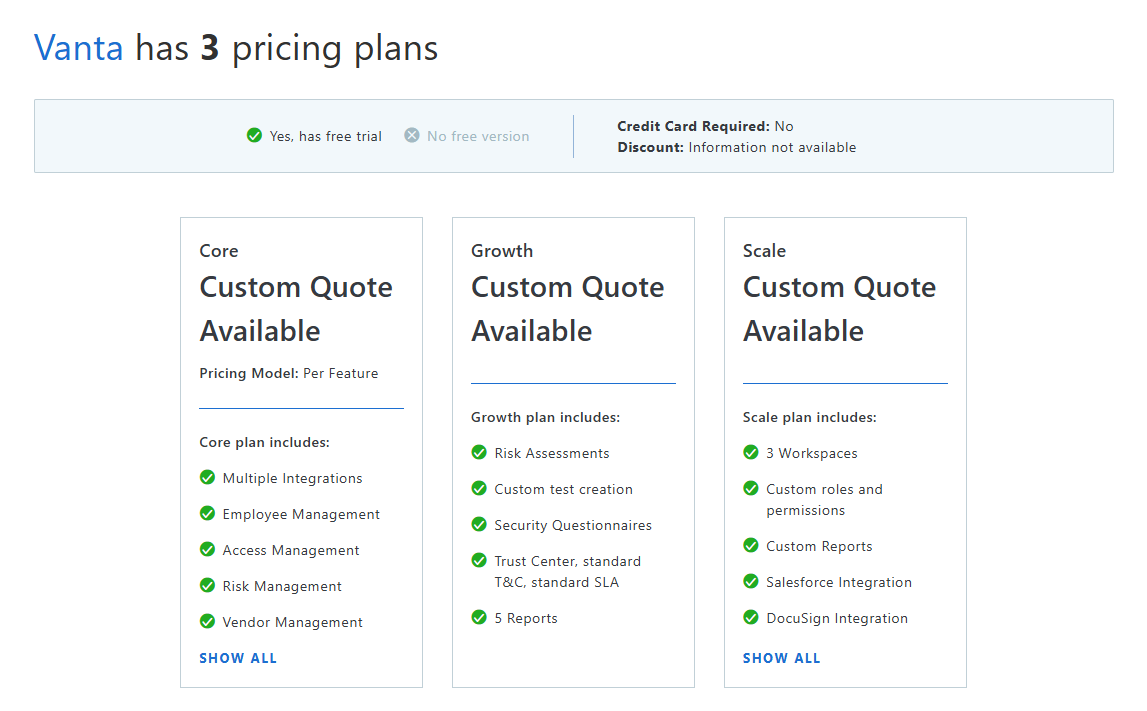Click the '3 Workspaces' feature text
This screenshot has height=711, width=1147.
coord(812,454)
